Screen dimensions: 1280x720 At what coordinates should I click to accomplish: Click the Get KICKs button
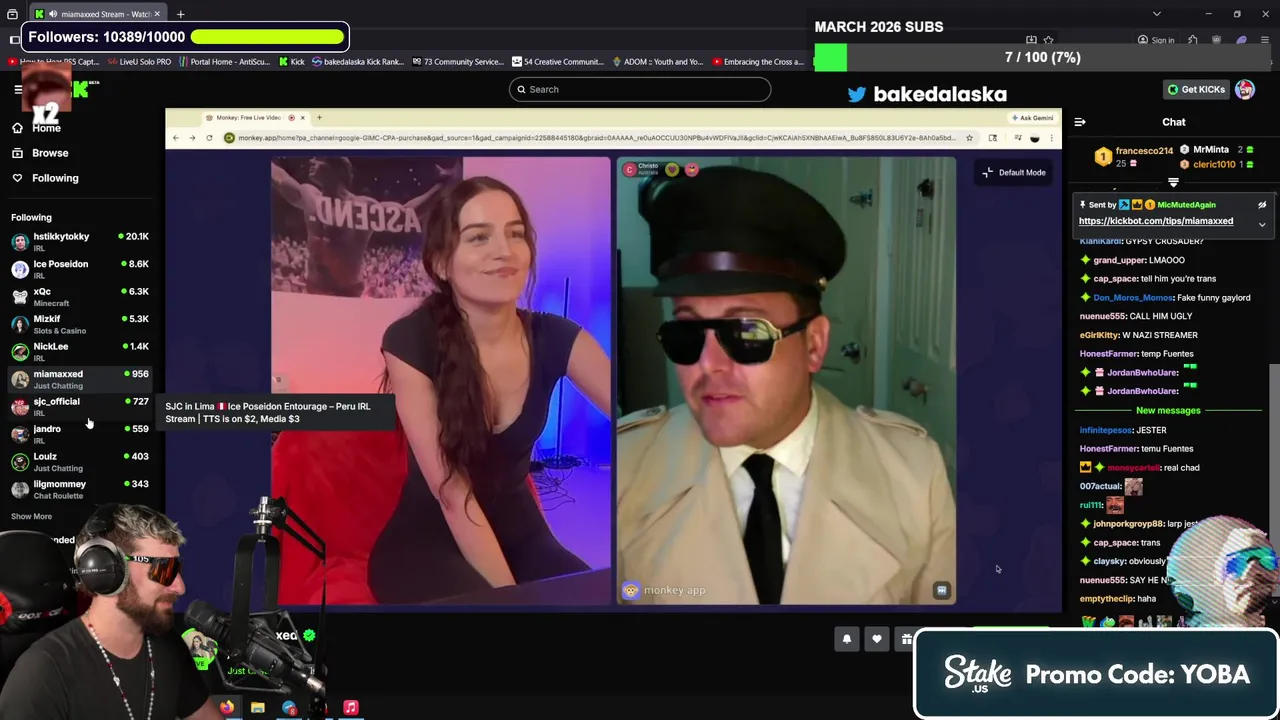pyautogui.click(x=1196, y=89)
